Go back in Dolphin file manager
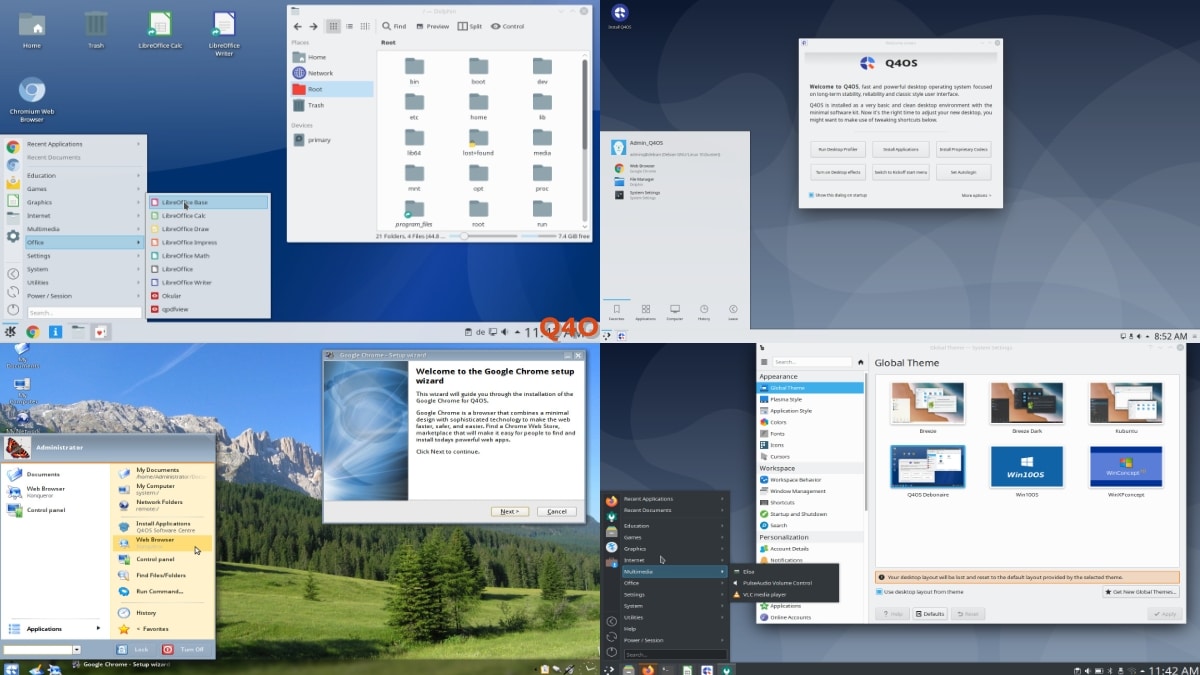This screenshot has height=675, width=1200. point(297,26)
